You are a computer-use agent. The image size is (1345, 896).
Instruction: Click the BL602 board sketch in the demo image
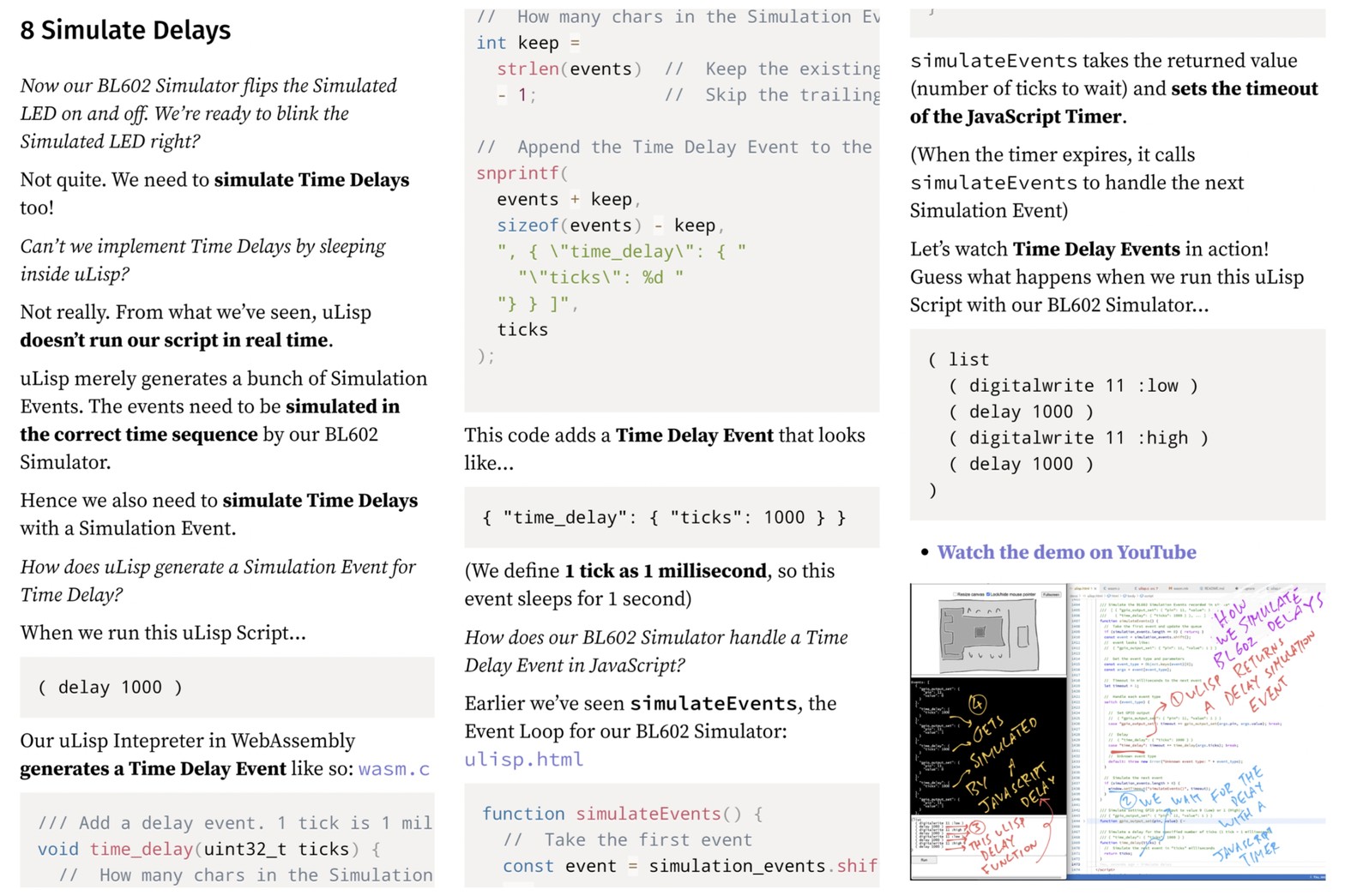coord(987,634)
